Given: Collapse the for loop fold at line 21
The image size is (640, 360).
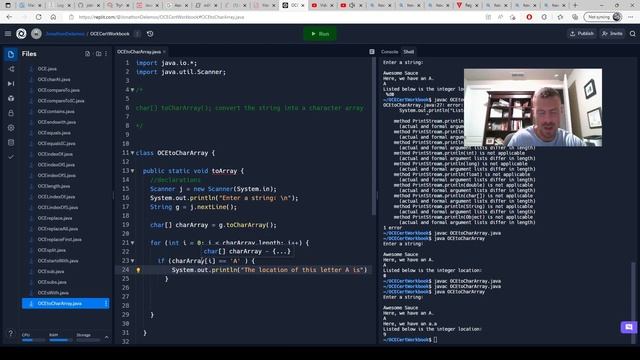Looking at the screenshot, I should coord(133,243).
